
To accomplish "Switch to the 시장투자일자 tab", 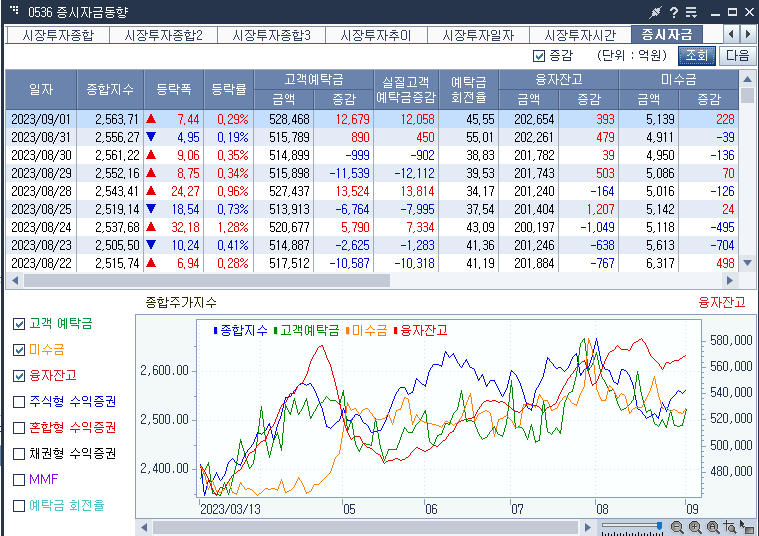I will [x=478, y=35].
